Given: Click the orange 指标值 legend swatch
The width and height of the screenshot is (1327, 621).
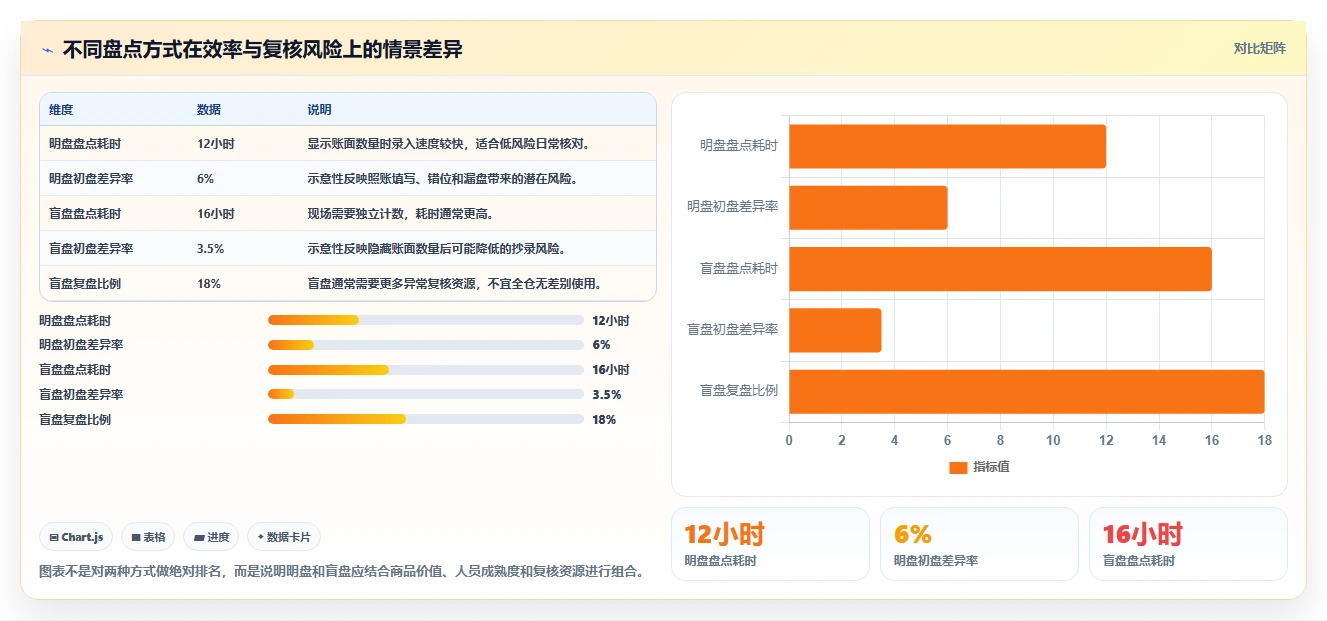Looking at the screenshot, I should click(958, 467).
